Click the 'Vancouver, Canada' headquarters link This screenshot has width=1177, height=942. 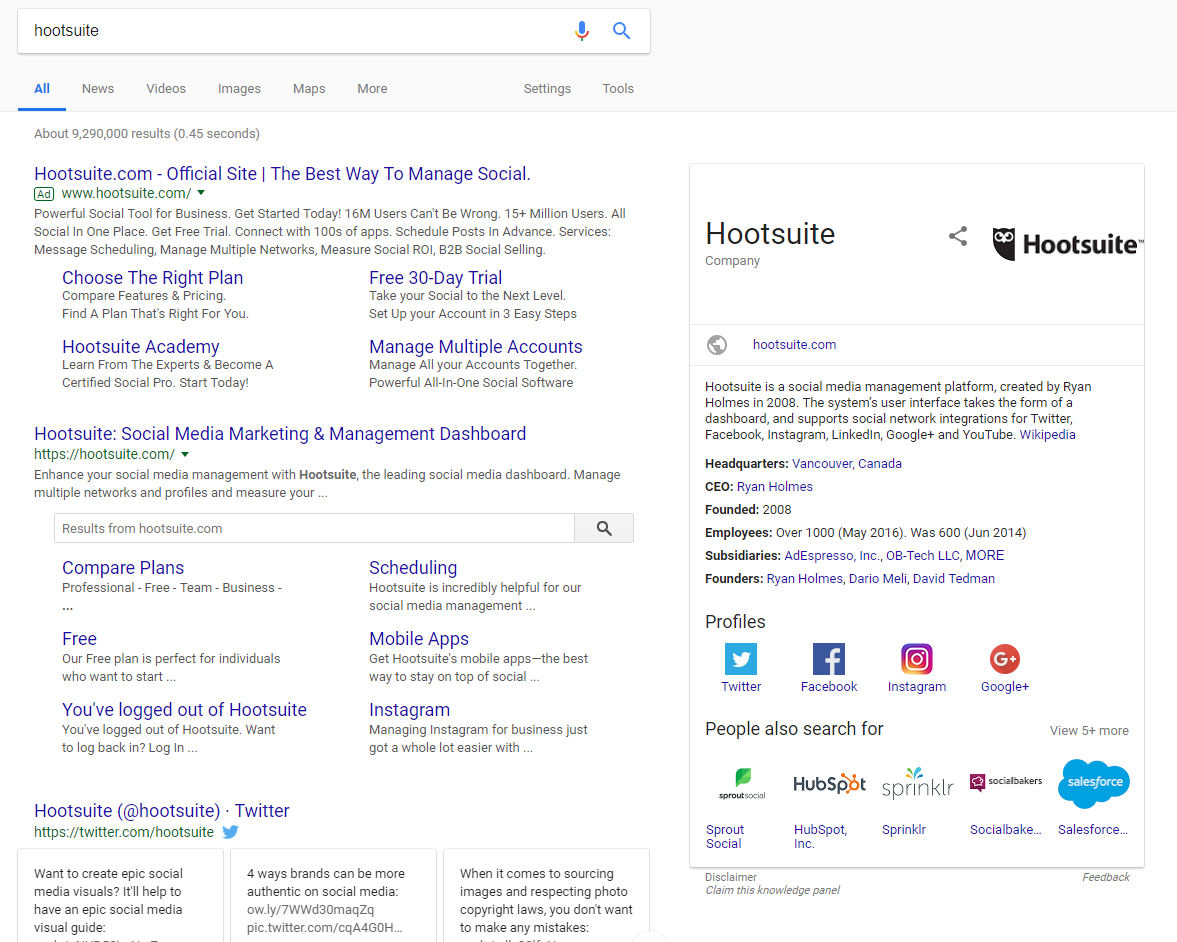(847, 464)
